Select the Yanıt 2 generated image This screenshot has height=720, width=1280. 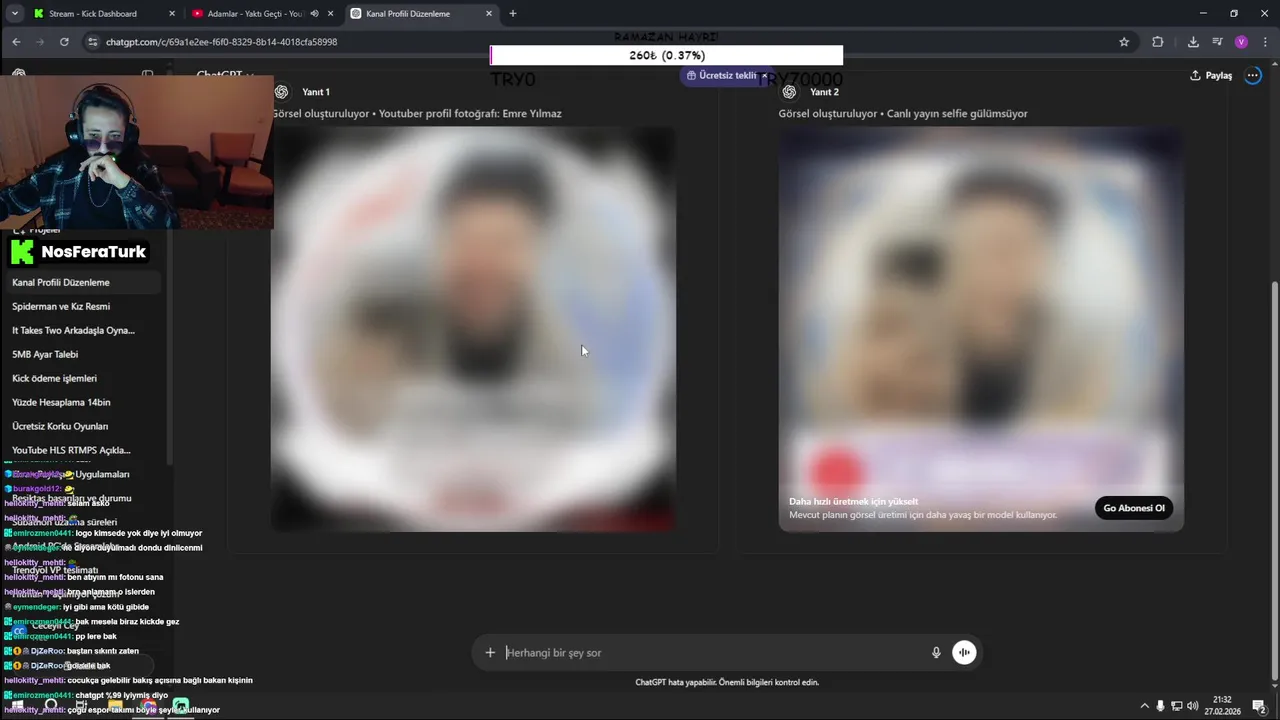tap(981, 329)
